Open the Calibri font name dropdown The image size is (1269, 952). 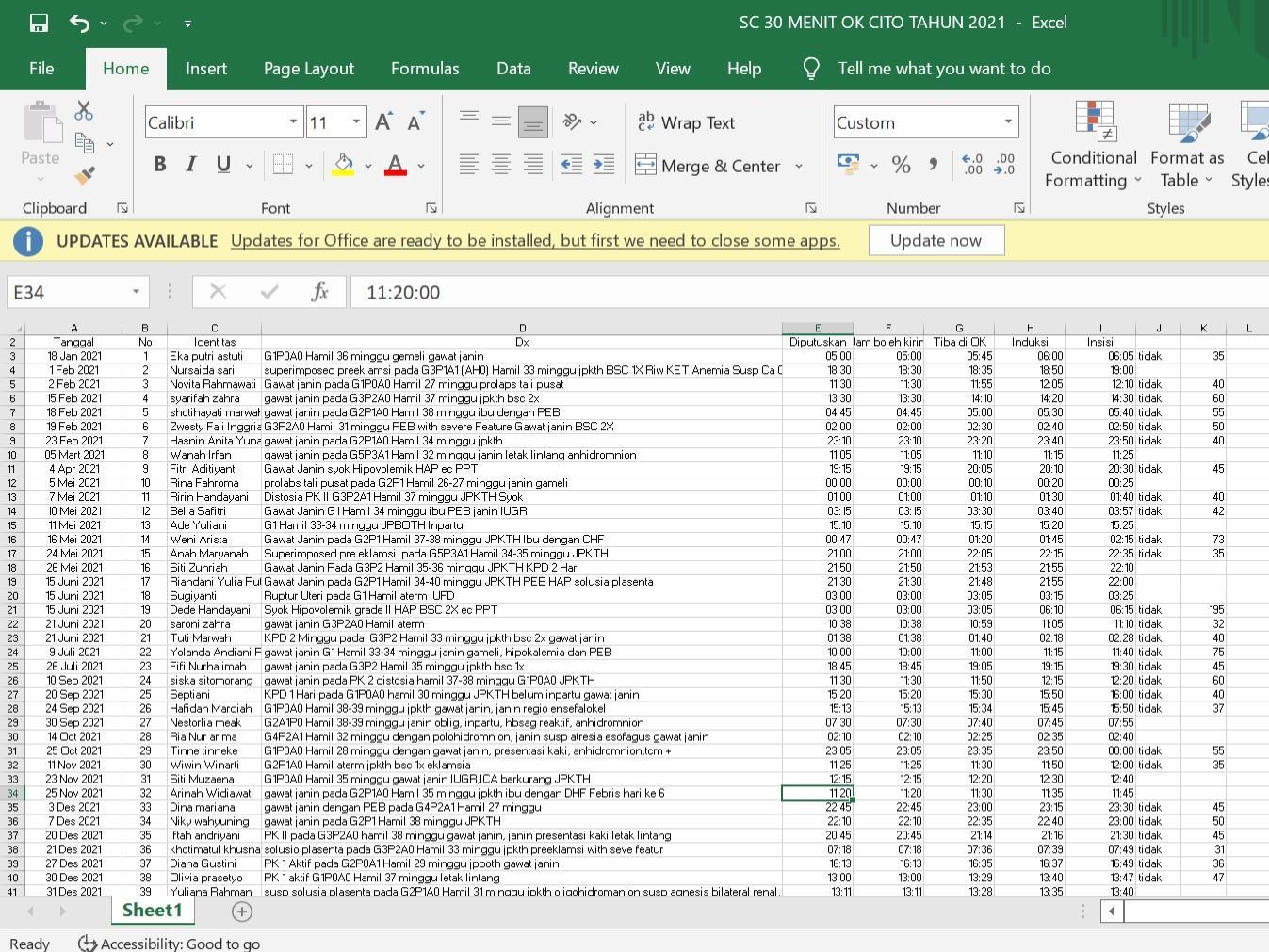293,122
